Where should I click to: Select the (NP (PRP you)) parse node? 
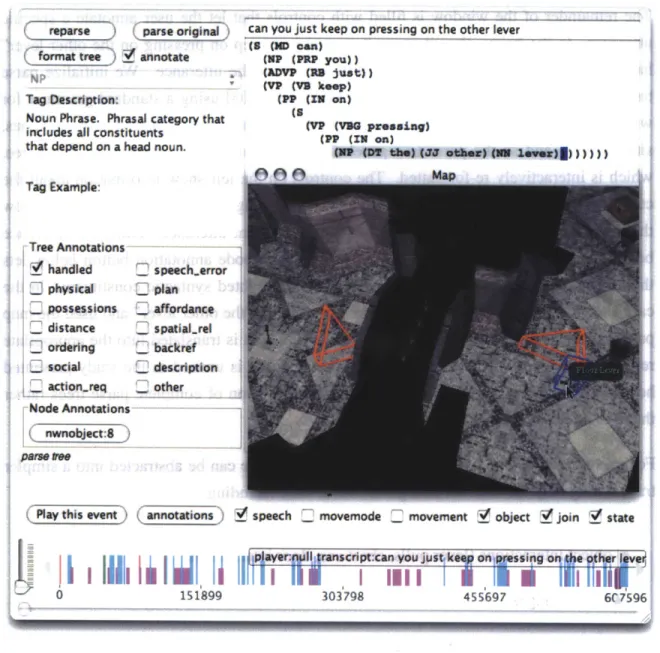(x=311, y=59)
